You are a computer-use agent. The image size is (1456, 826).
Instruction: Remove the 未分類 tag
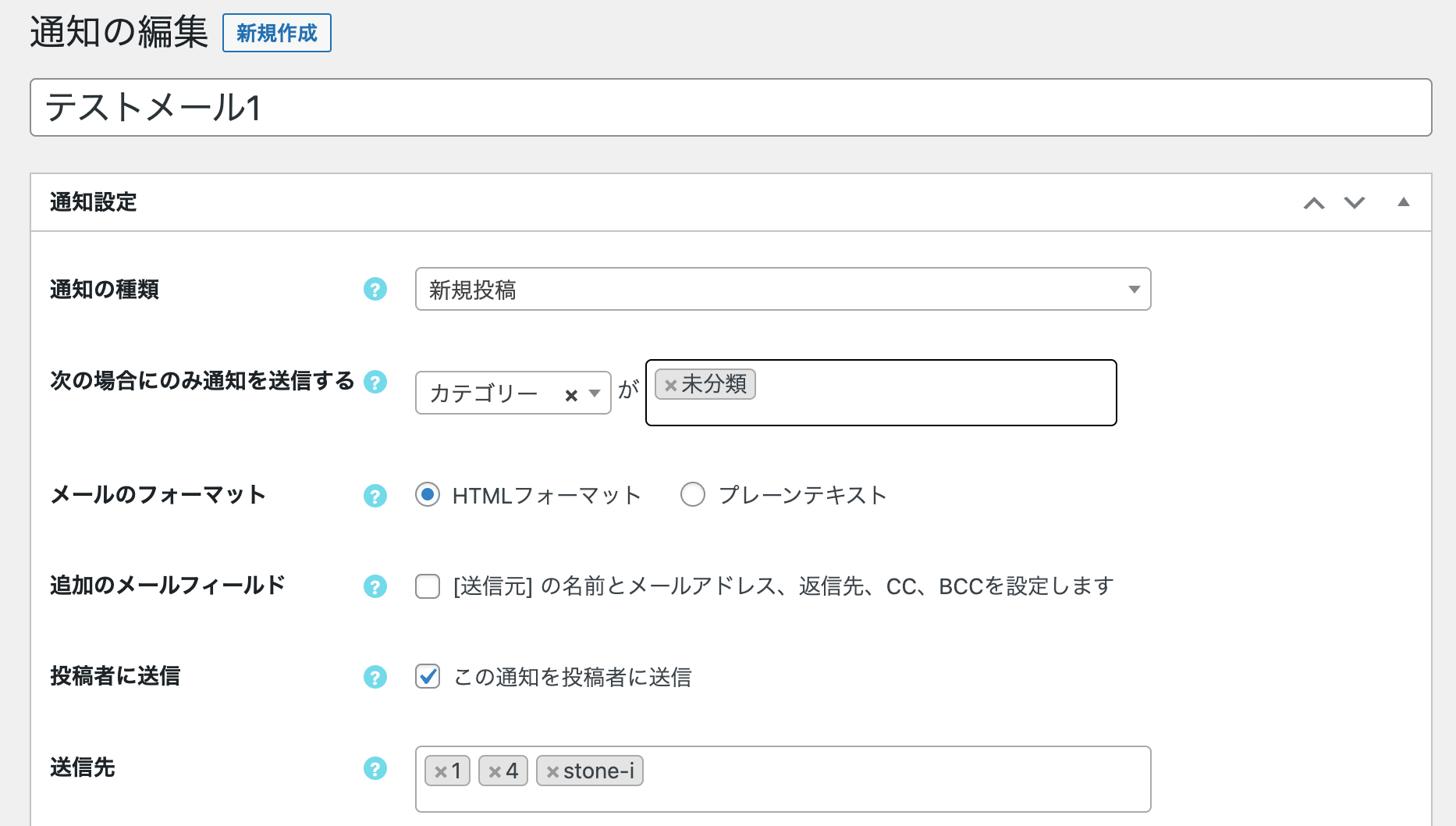(x=670, y=385)
